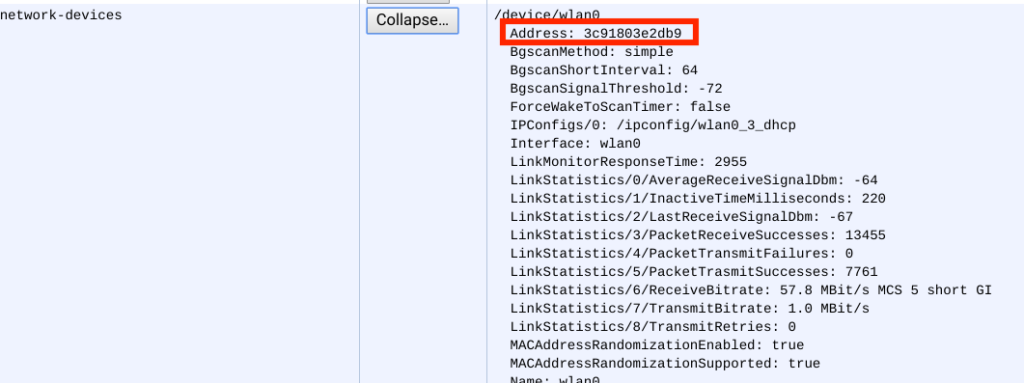
Task: Click the Collapse… button for network-devices
Action: (x=412, y=20)
